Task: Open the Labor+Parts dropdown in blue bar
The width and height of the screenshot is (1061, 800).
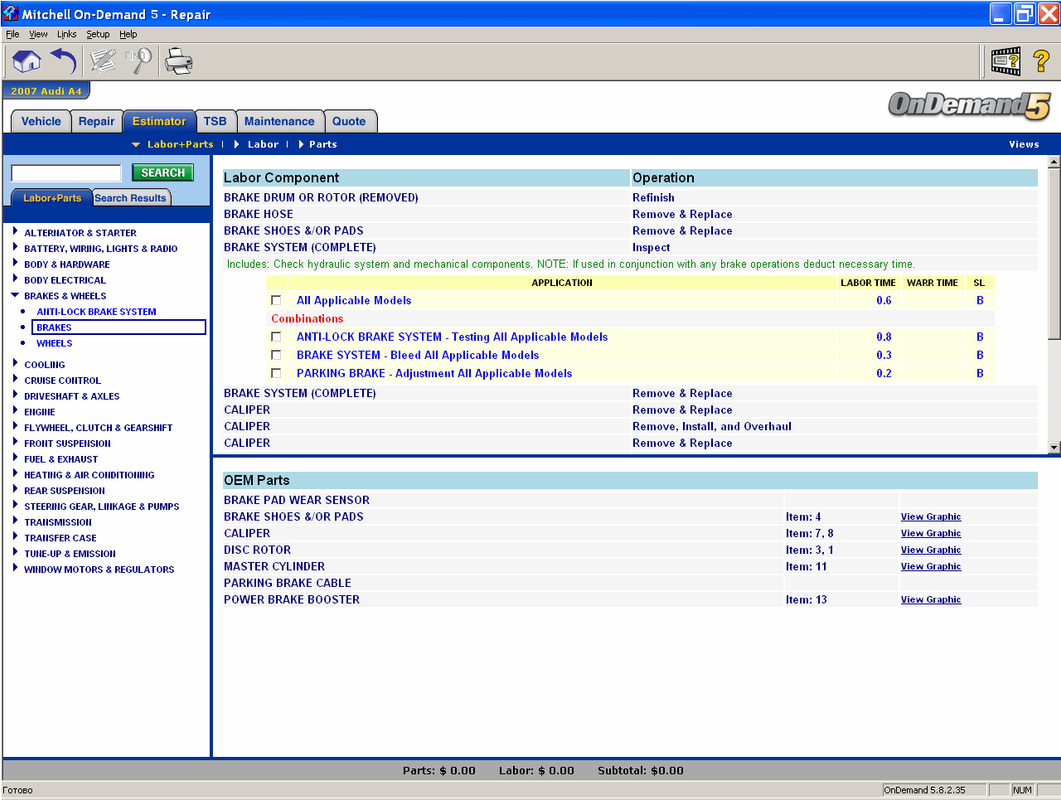Action: (x=173, y=144)
